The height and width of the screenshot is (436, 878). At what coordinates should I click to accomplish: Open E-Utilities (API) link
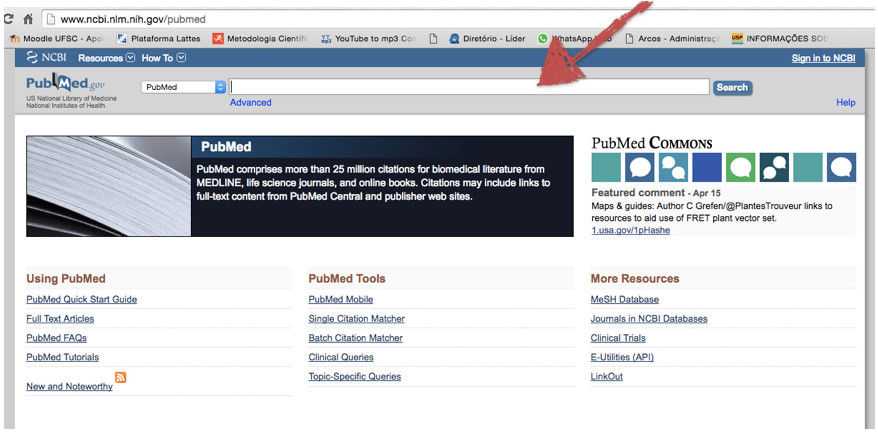pyautogui.click(x=622, y=357)
